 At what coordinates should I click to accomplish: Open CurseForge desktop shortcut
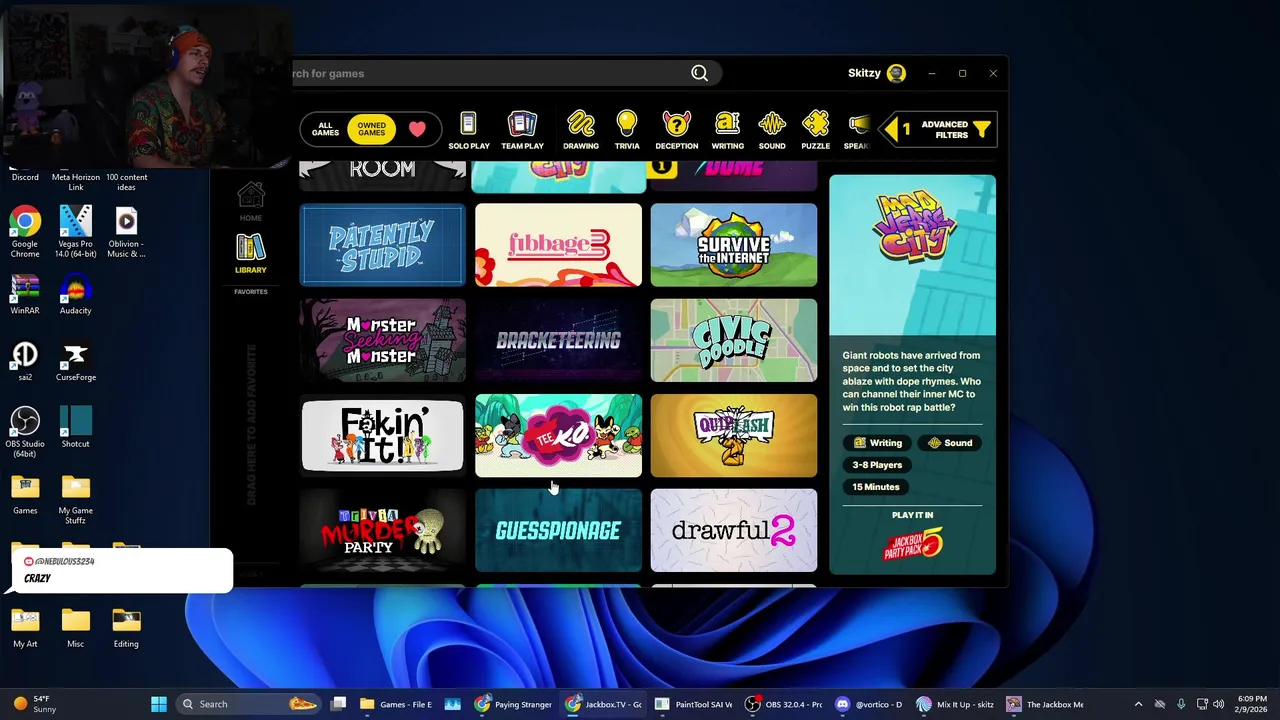click(x=75, y=361)
